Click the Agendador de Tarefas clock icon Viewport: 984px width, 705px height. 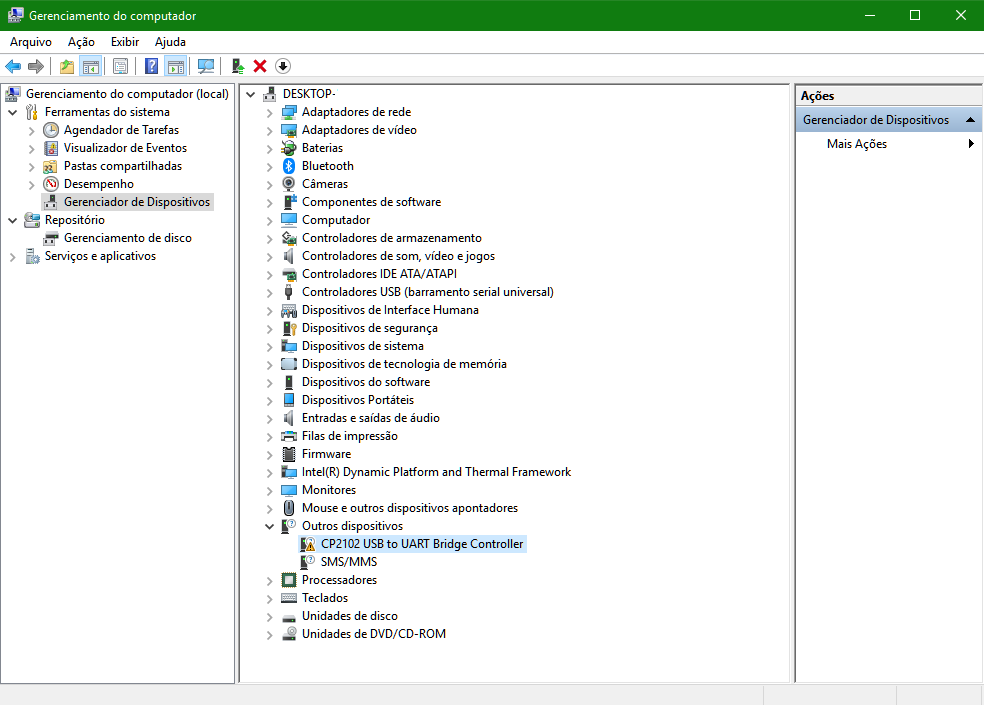coord(51,130)
